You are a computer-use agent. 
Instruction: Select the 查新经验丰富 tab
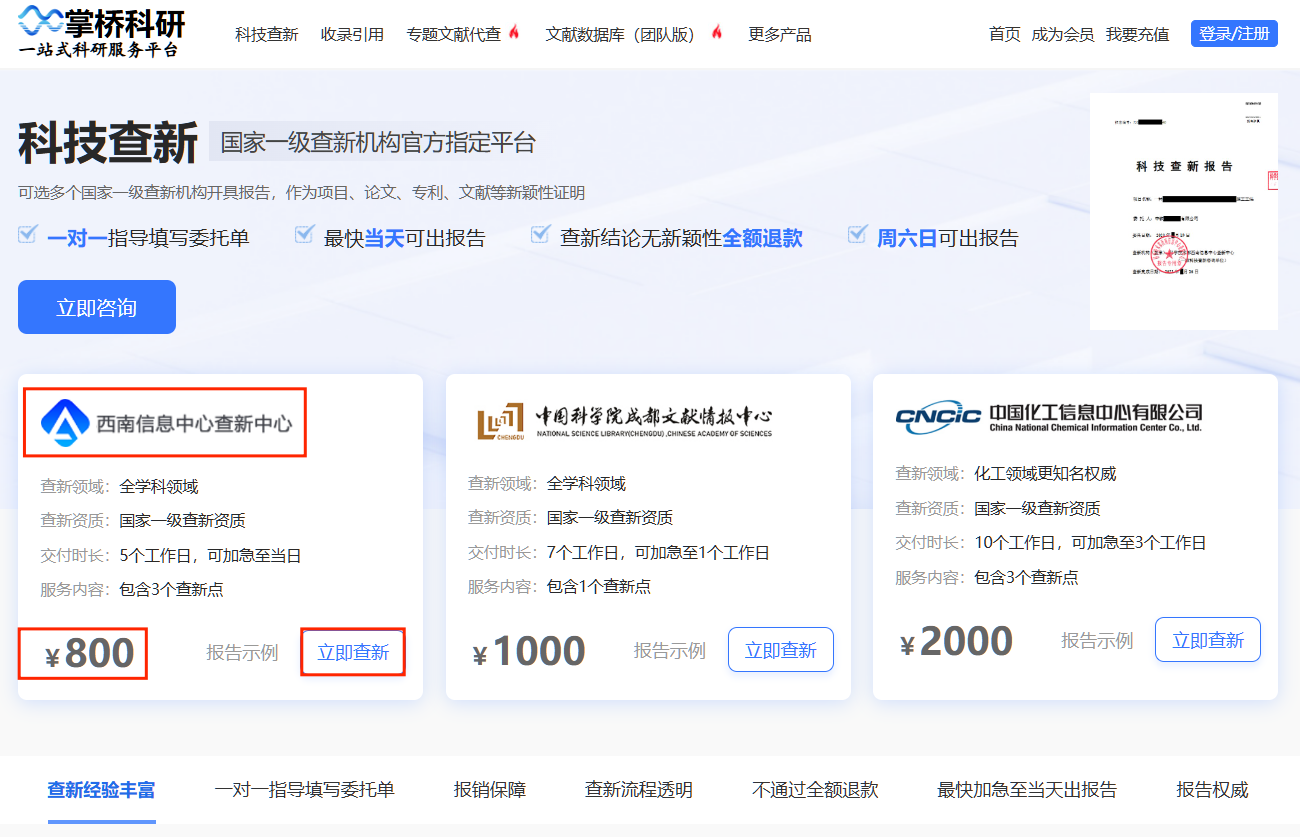coord(102,790)
